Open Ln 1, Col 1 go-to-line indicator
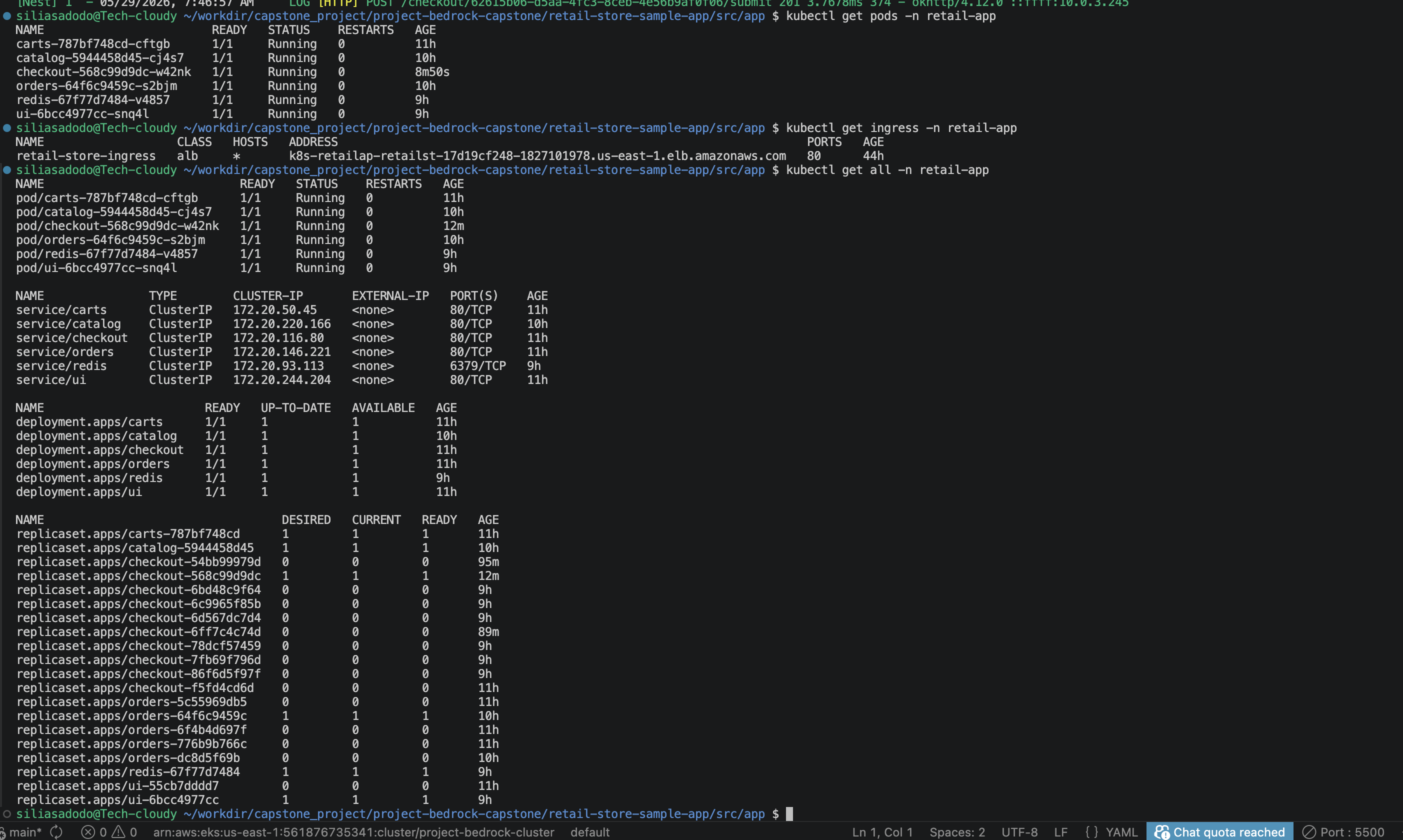The height and width of the screenshot is (840, 1403). [882, 832]
